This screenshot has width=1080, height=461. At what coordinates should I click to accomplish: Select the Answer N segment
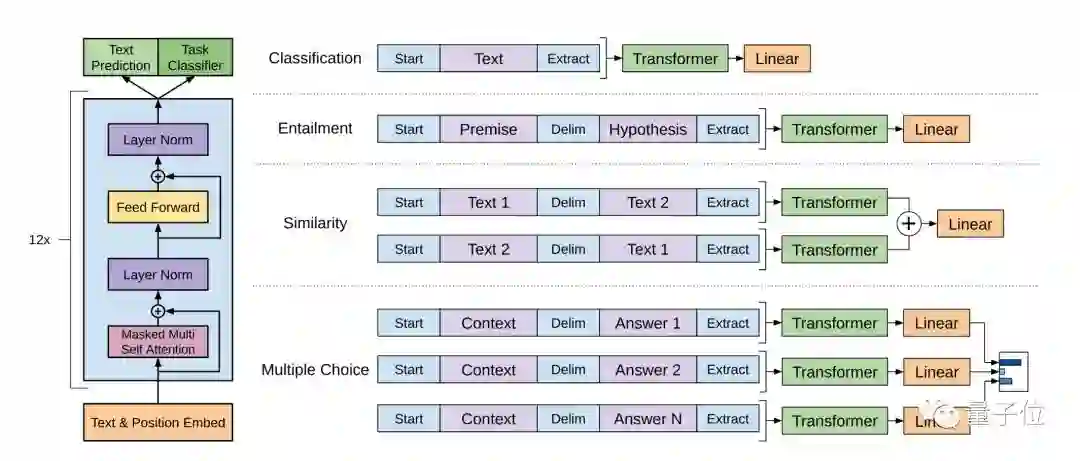point(648,419)
